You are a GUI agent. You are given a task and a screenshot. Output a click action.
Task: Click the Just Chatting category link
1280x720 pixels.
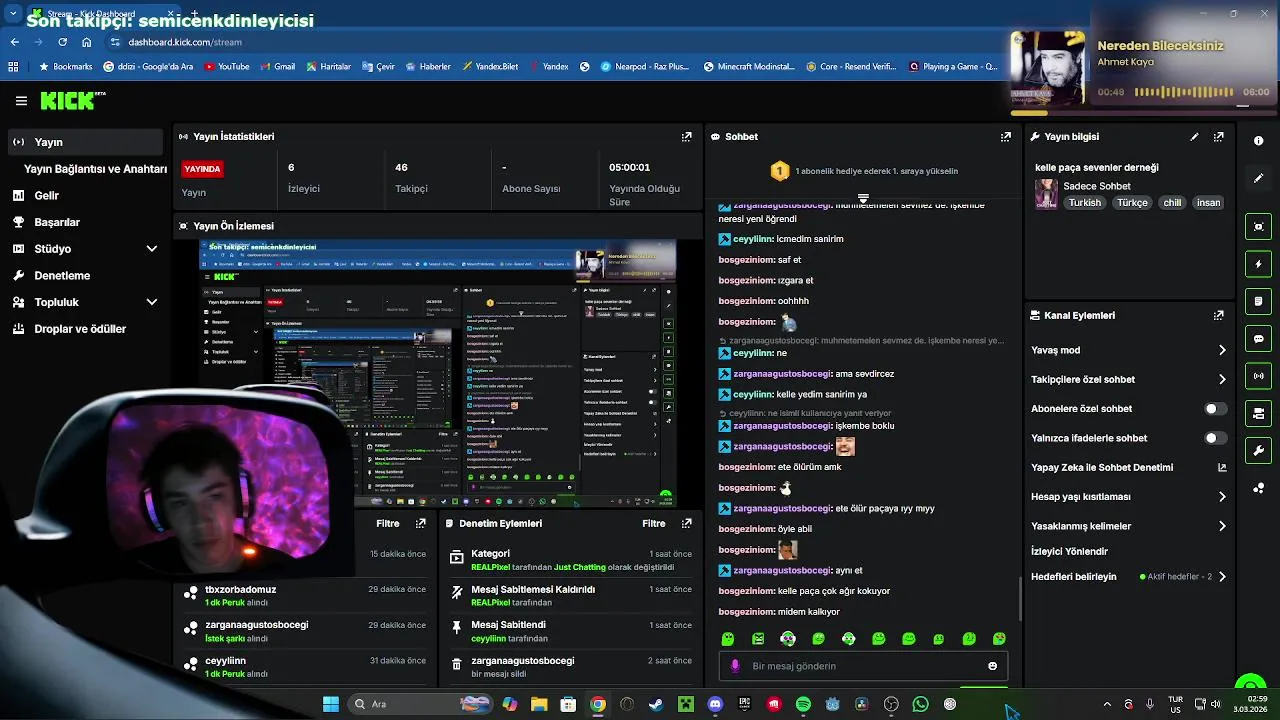[x=580, y=567]
